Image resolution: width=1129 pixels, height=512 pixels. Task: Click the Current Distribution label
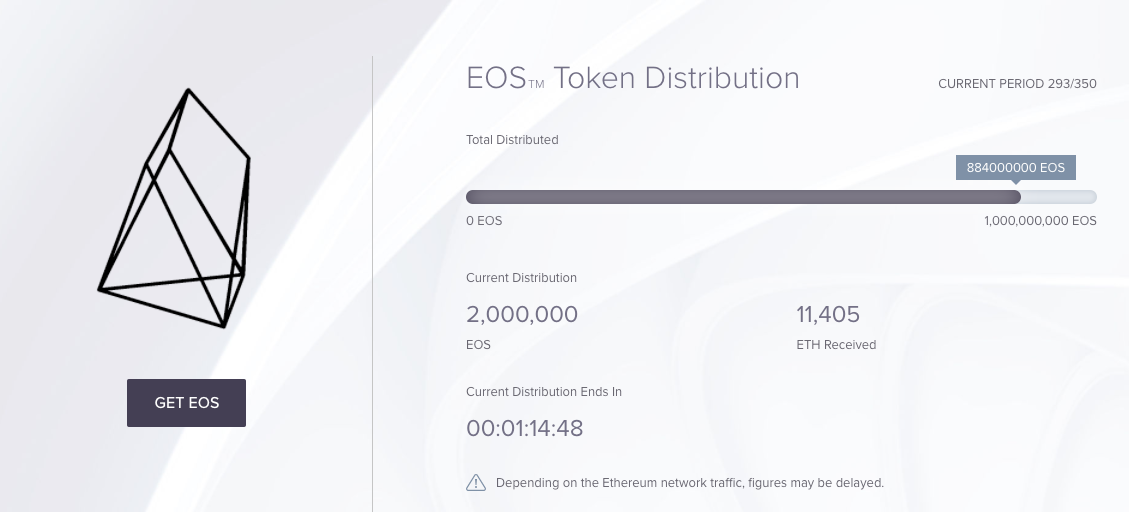tap(521, 278)
